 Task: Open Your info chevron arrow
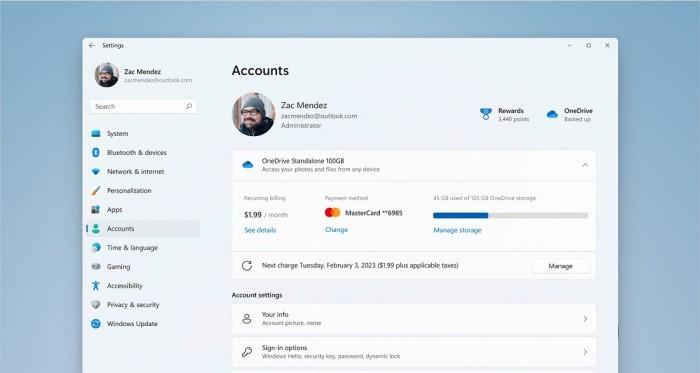click(x=585, y=319)
